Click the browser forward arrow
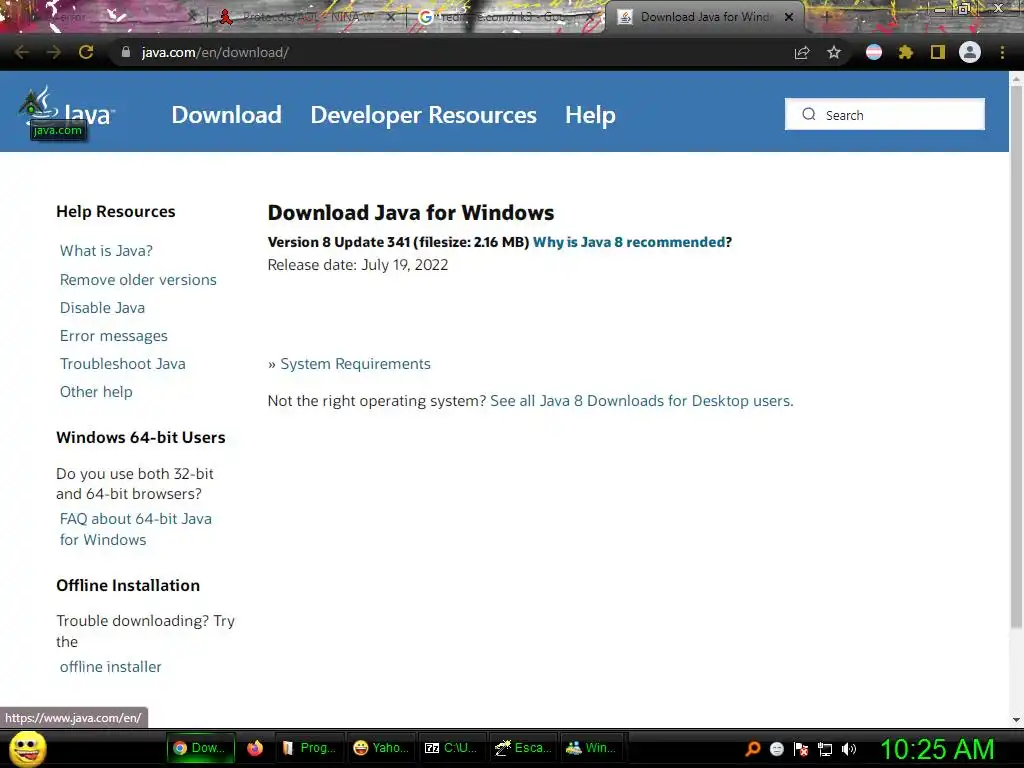1024x768 pixels. click(x=54, y=52)
